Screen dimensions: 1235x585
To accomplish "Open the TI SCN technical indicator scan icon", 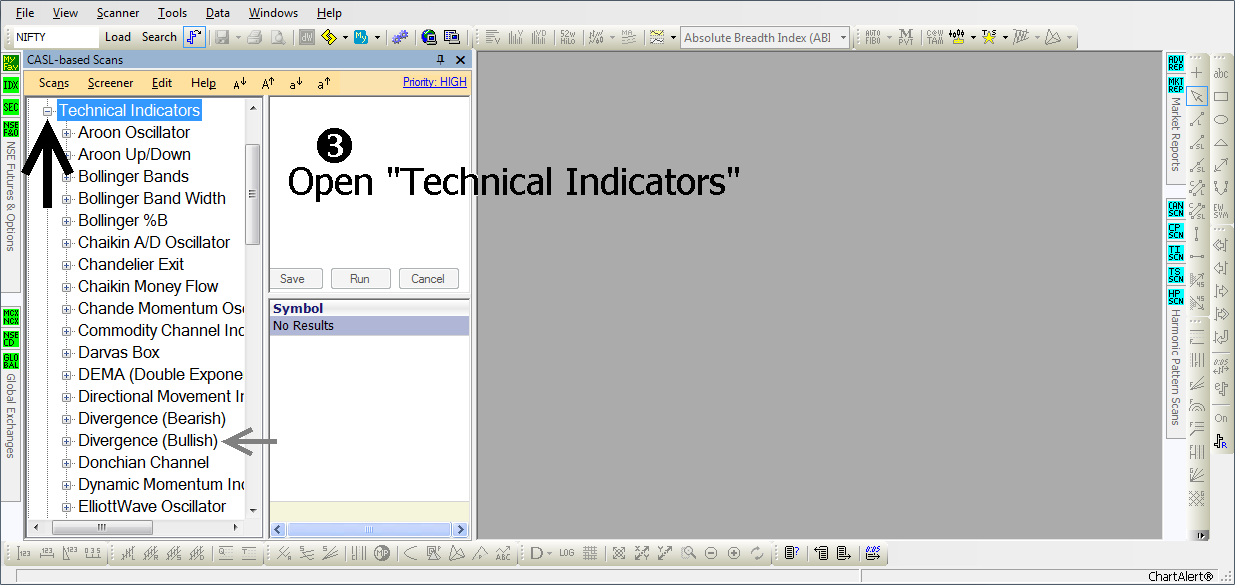I will [x=1176, y=253].
